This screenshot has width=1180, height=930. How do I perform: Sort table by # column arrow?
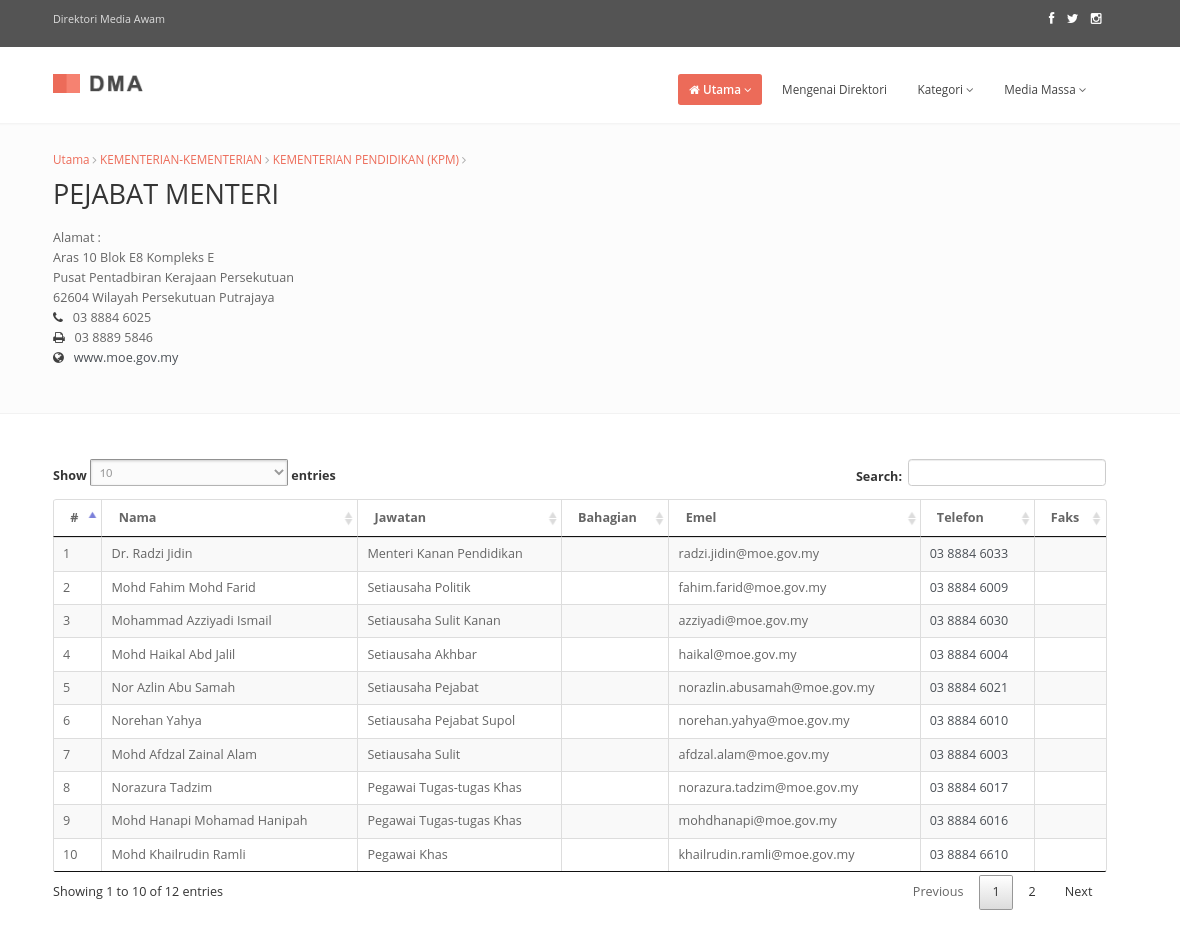(x=93, y=516)
